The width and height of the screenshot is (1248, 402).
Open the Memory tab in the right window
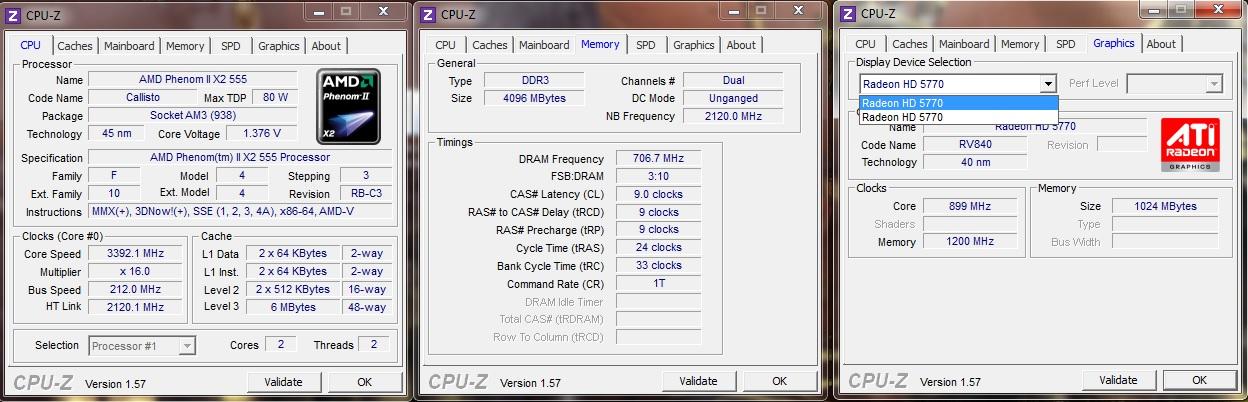[1020, 44]
